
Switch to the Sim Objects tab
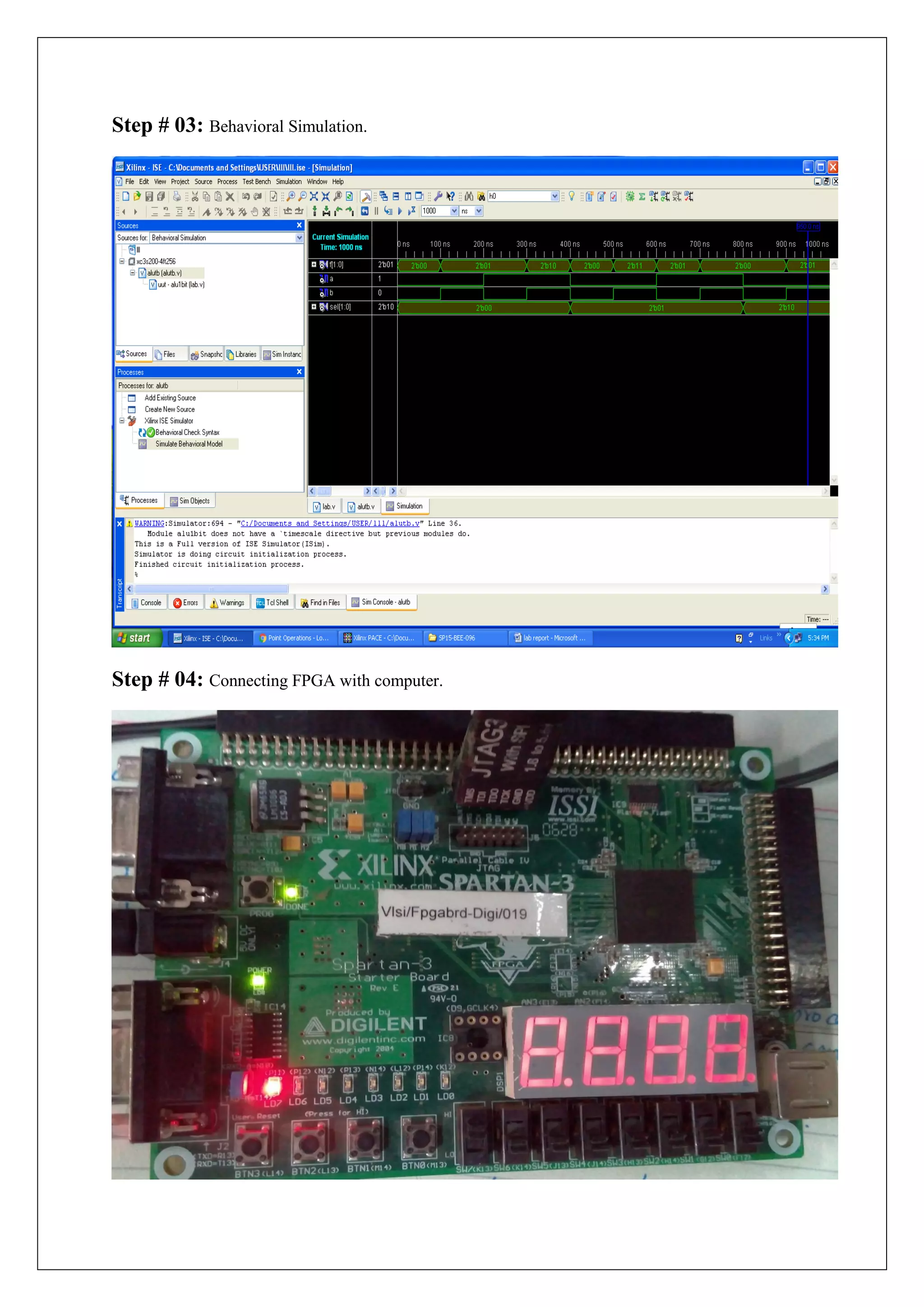click(190, 501)
